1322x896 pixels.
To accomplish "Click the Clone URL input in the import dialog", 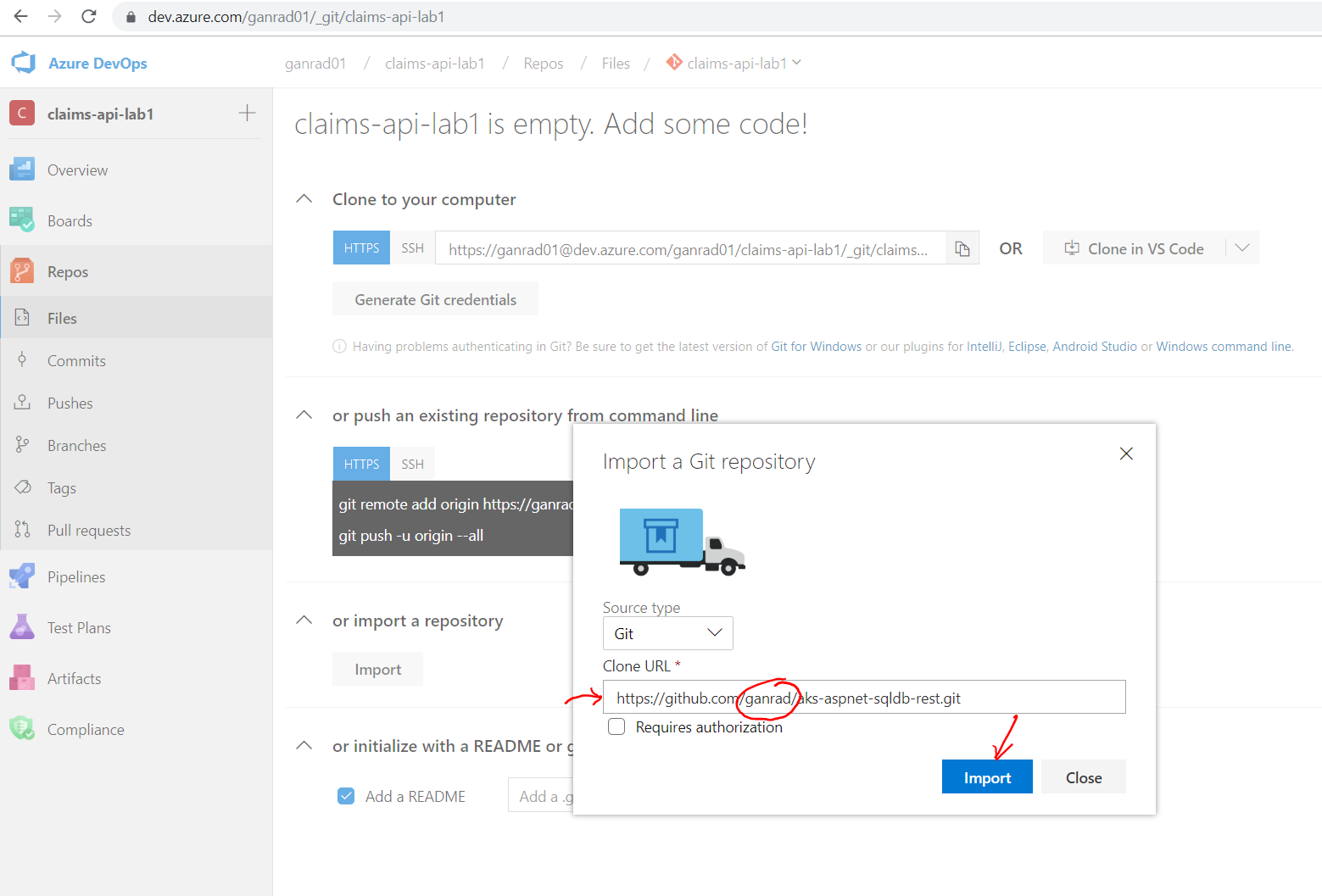I will coord(864,697).
